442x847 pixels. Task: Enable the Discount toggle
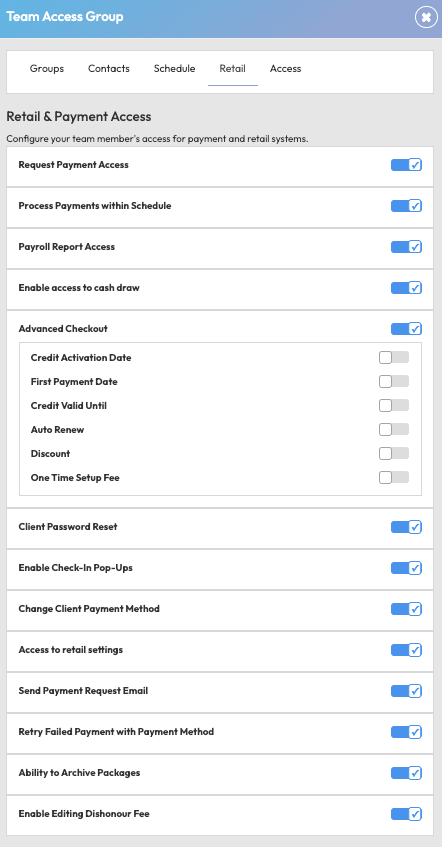(x=394, y=454)
